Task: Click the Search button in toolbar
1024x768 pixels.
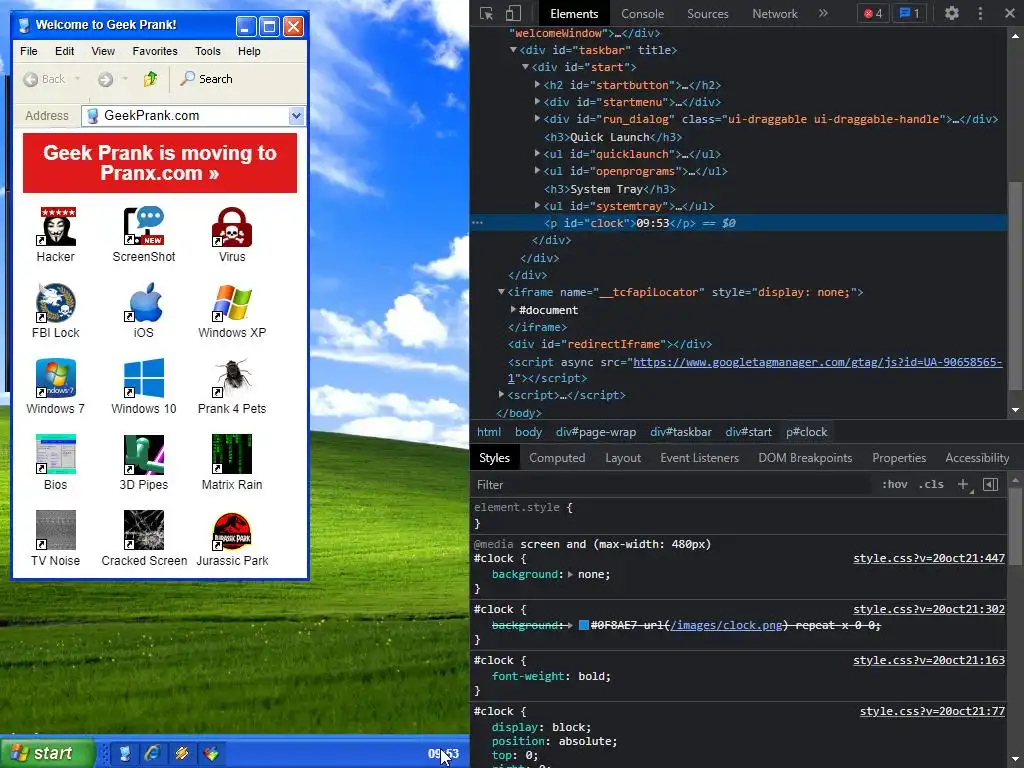Action: (x=206, y=79)
